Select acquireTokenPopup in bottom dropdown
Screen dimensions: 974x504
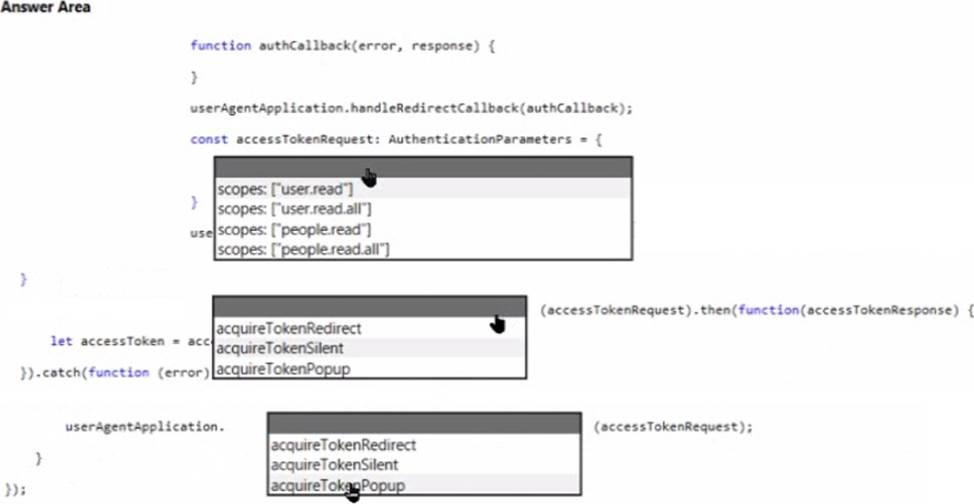coord(424,485)
